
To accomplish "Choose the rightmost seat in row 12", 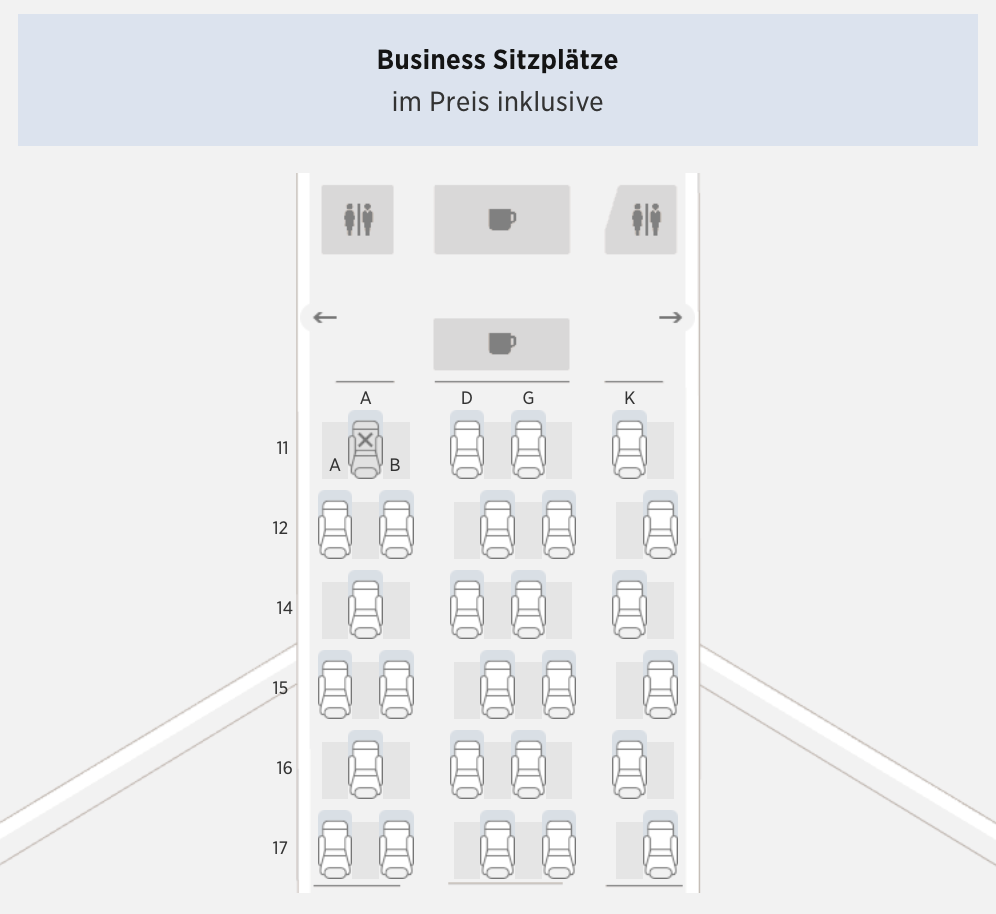I will pyautogui.click(x=660, y=527).
